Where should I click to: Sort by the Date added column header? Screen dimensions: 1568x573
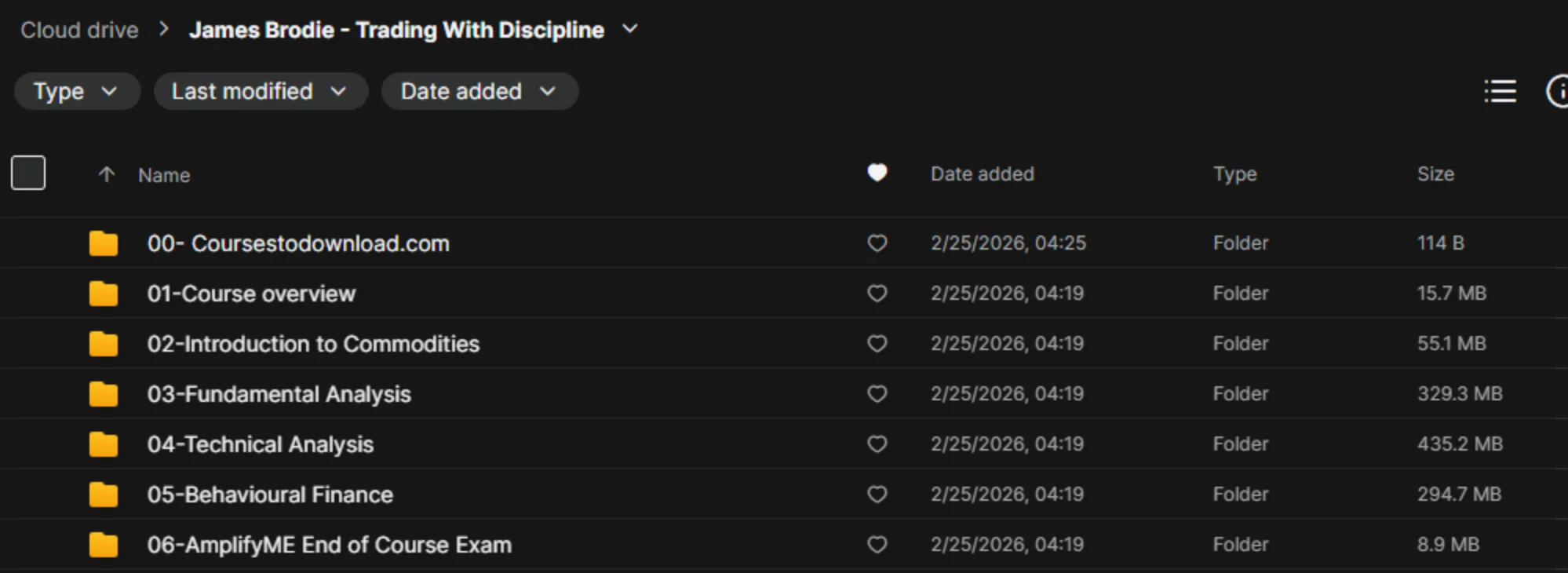click(981, 173)
